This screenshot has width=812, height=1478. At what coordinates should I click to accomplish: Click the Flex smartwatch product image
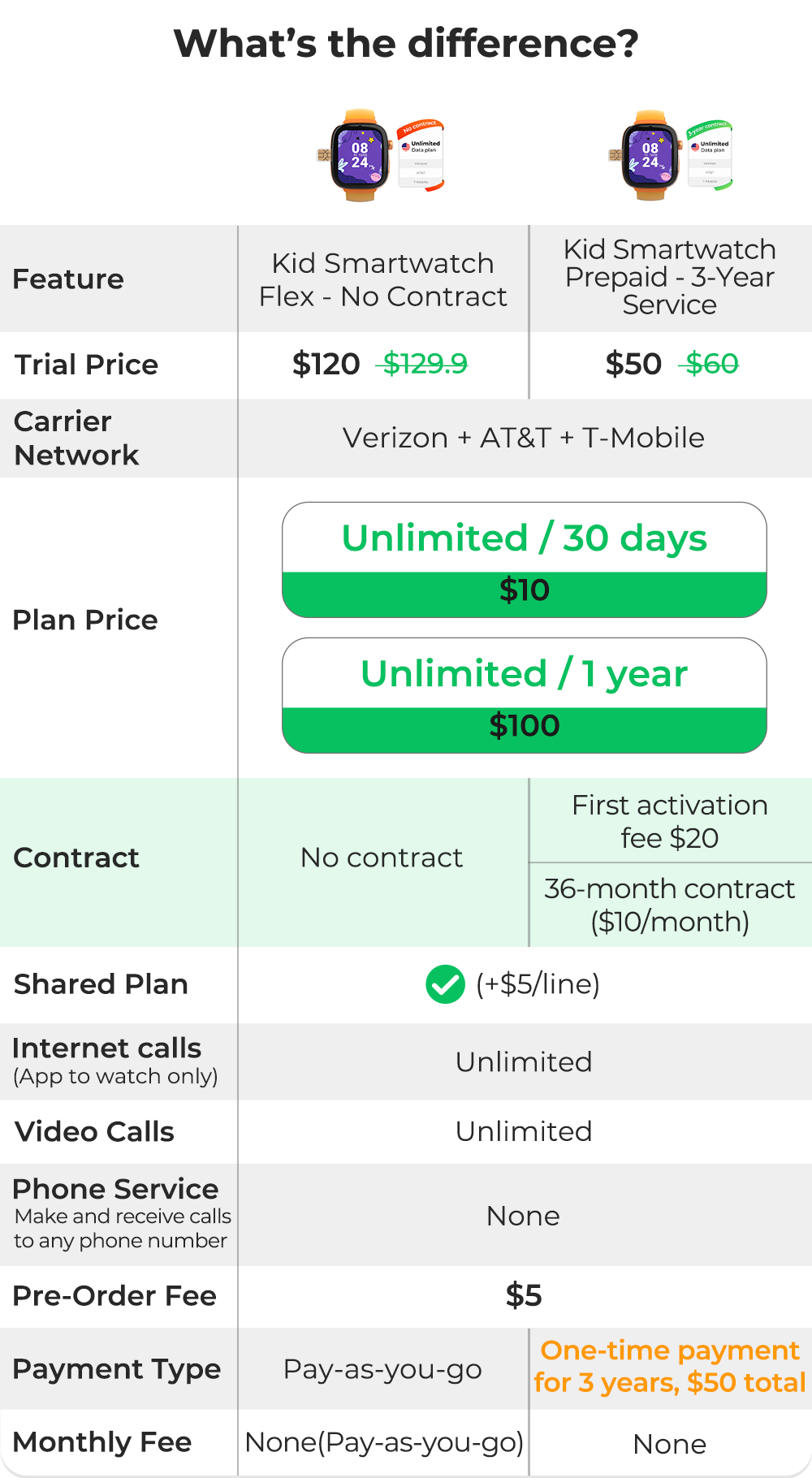coord(360,155)
